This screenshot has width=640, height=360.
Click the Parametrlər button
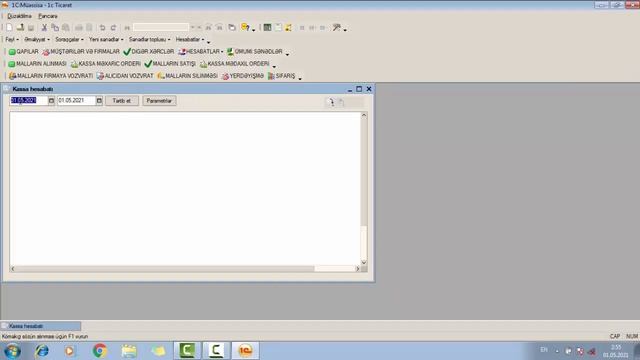pyautogui.click(x=159, y=101)
